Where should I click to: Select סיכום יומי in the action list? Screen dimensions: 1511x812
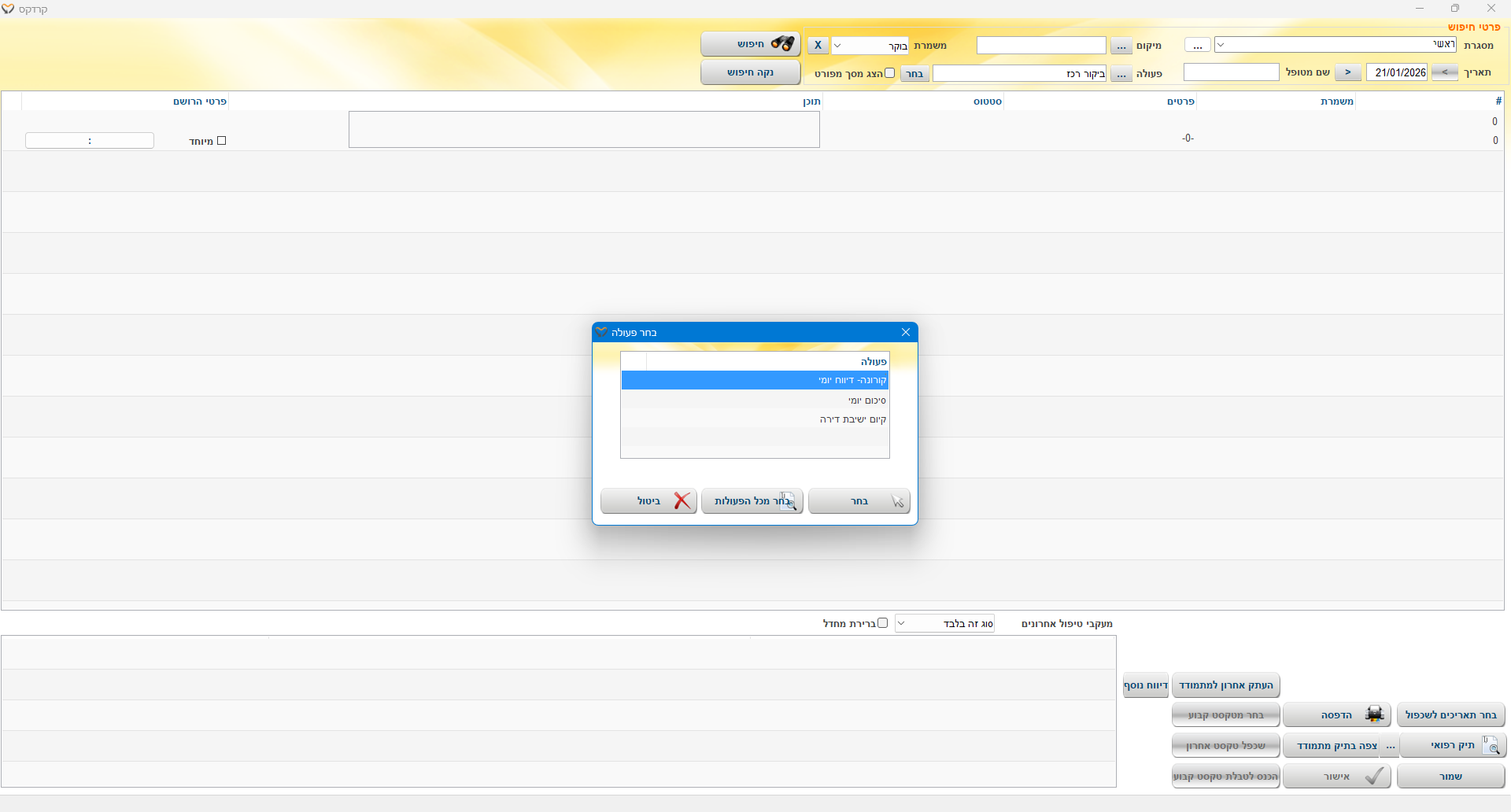coord(866,400)
